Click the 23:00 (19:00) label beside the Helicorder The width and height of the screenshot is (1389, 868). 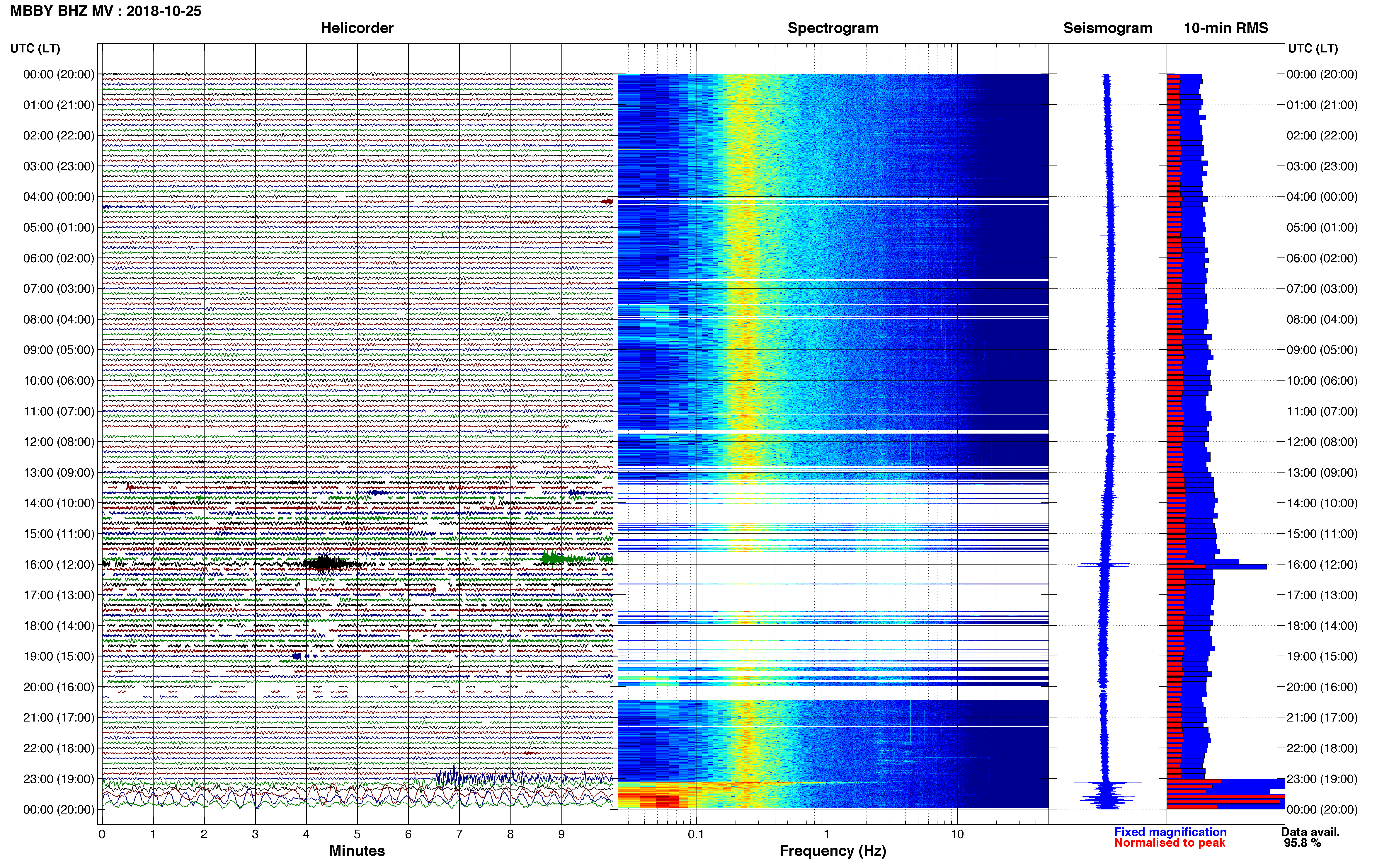pos(59,779)
